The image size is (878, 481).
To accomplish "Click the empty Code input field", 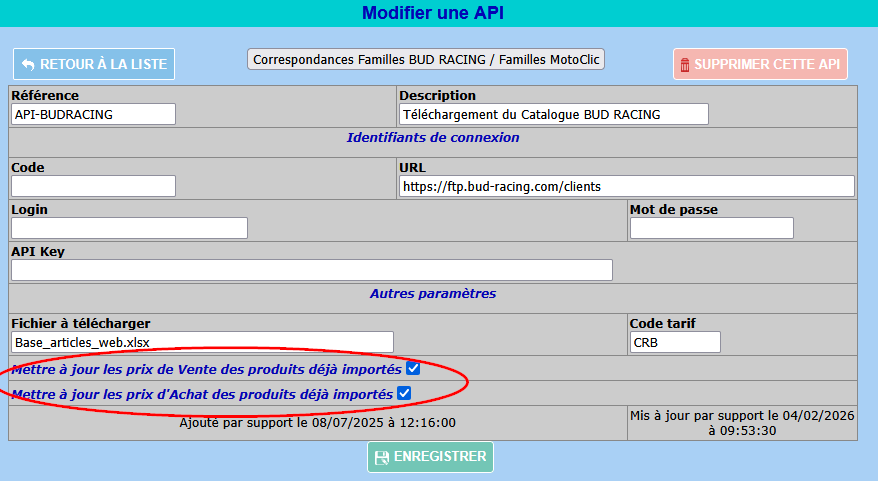I will (x=93, y=186).
